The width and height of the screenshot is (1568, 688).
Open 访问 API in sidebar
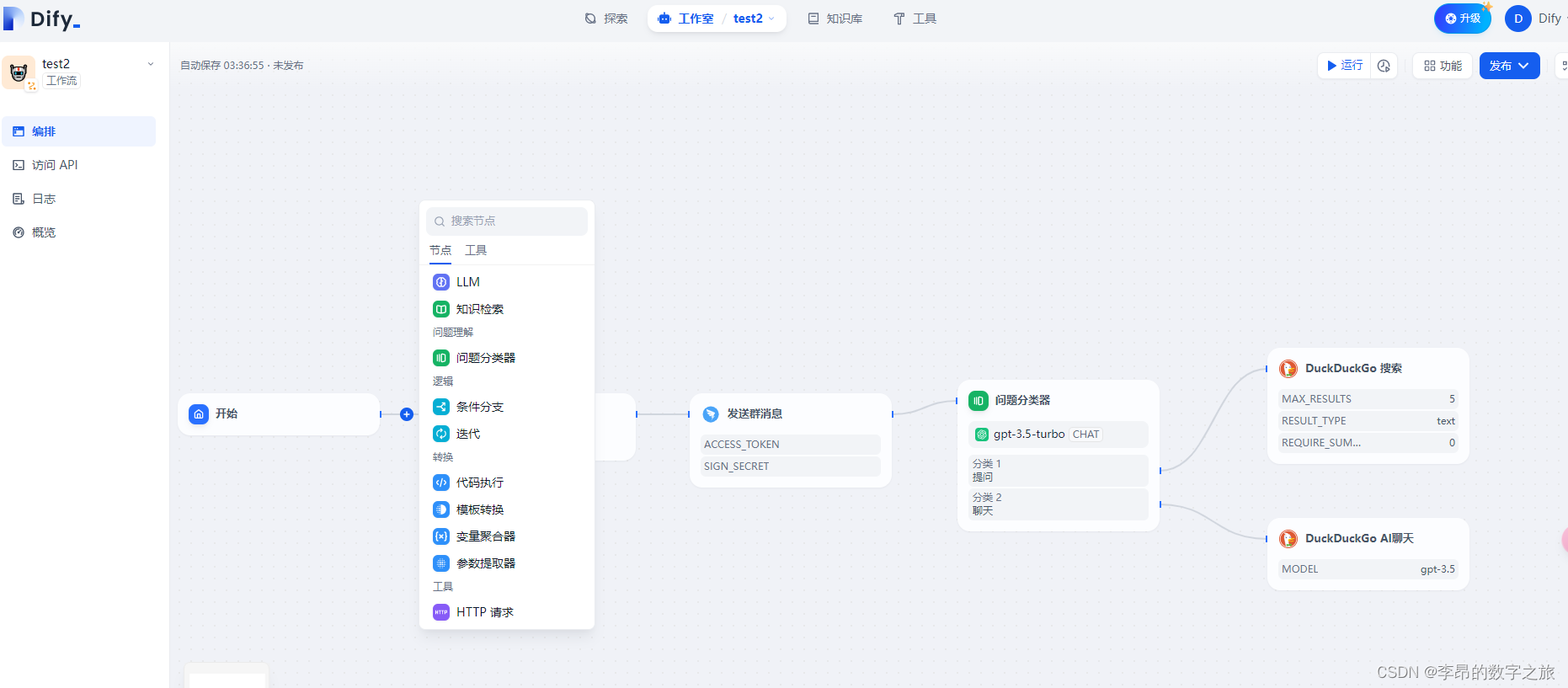coord(78,165)
